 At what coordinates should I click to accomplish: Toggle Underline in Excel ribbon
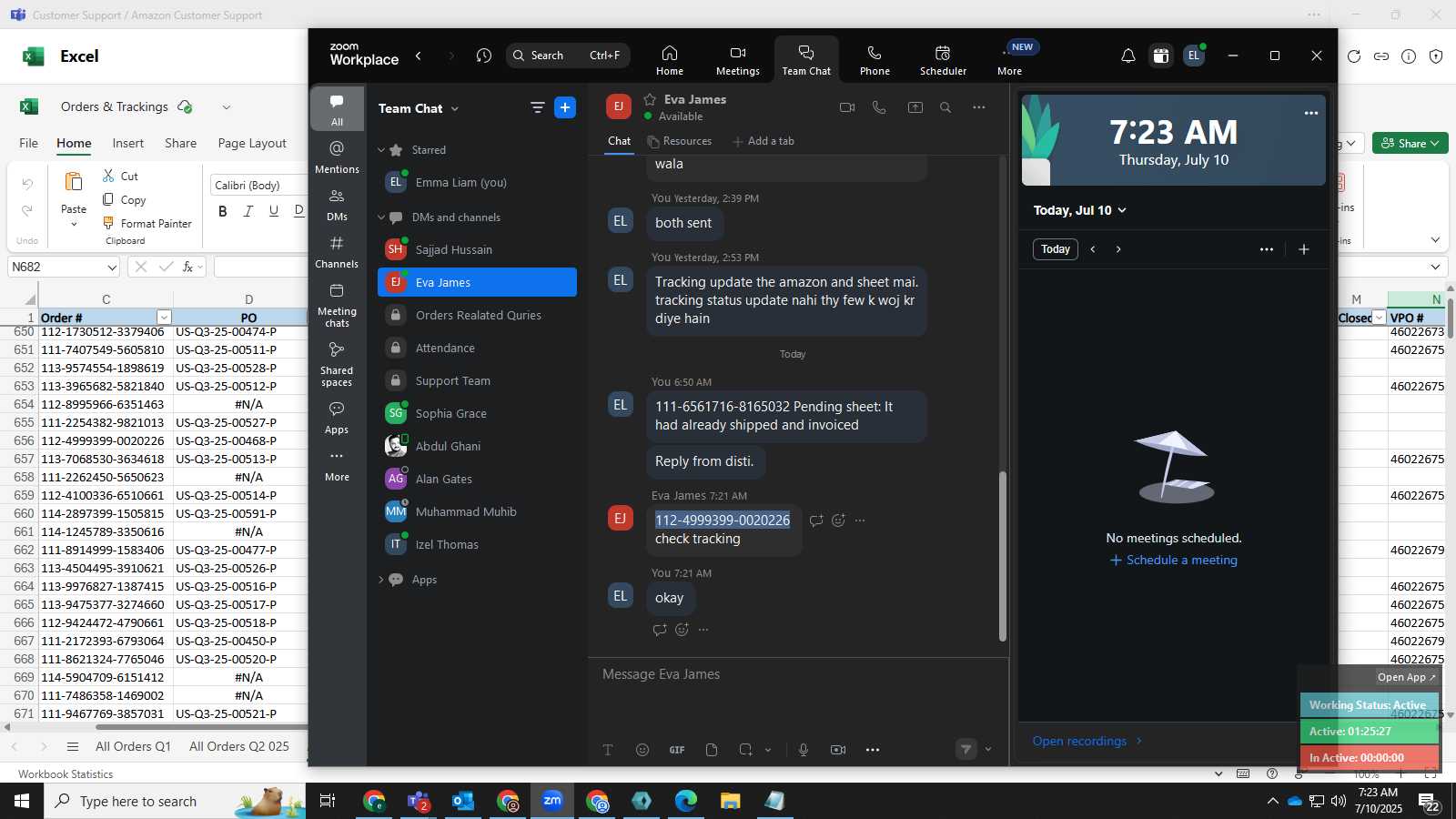tap(274, 211)
